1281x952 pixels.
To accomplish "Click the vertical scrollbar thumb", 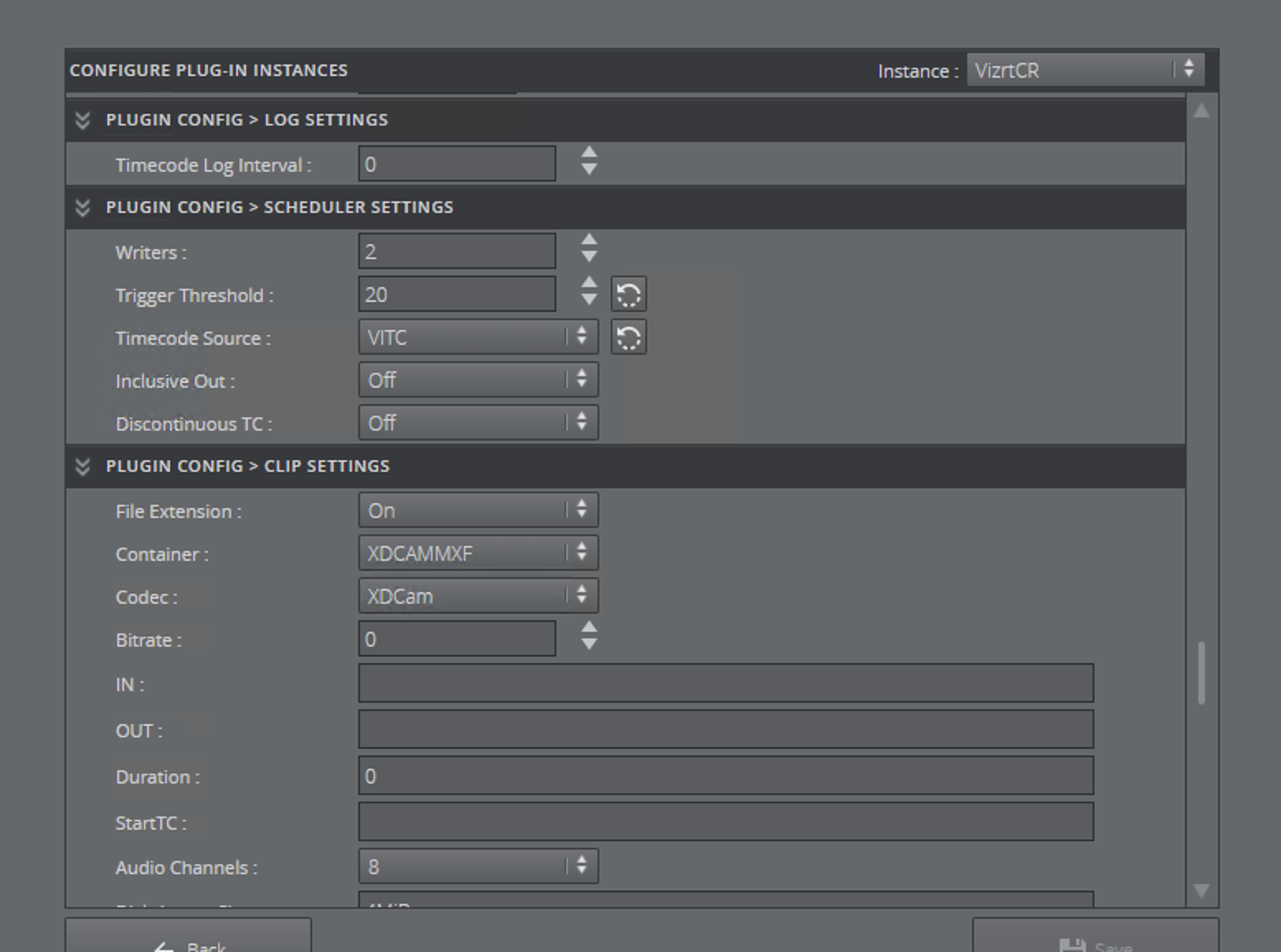I will click(1201, 672).
